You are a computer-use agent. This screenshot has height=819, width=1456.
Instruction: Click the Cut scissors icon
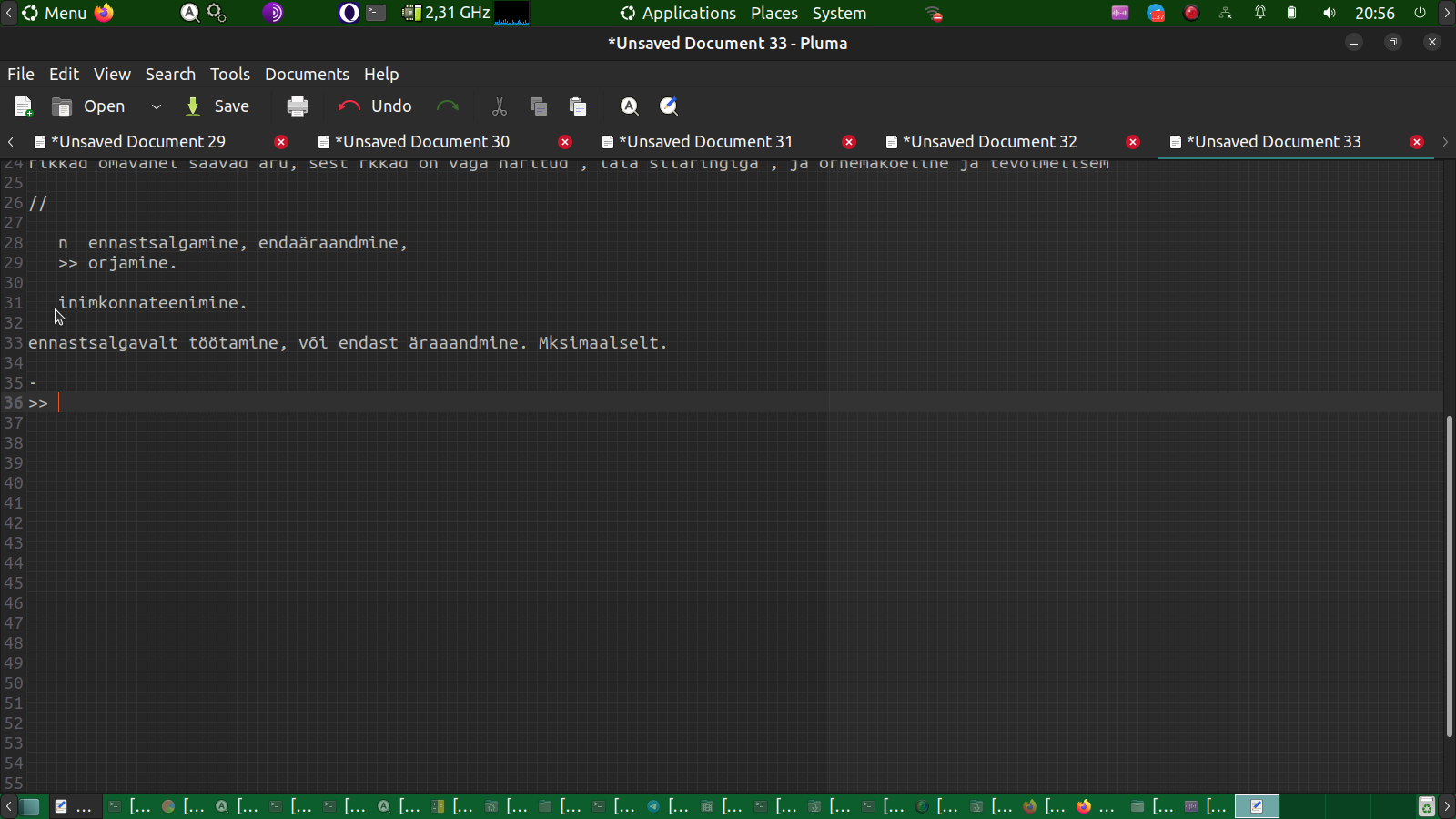[x=499, y=106]
